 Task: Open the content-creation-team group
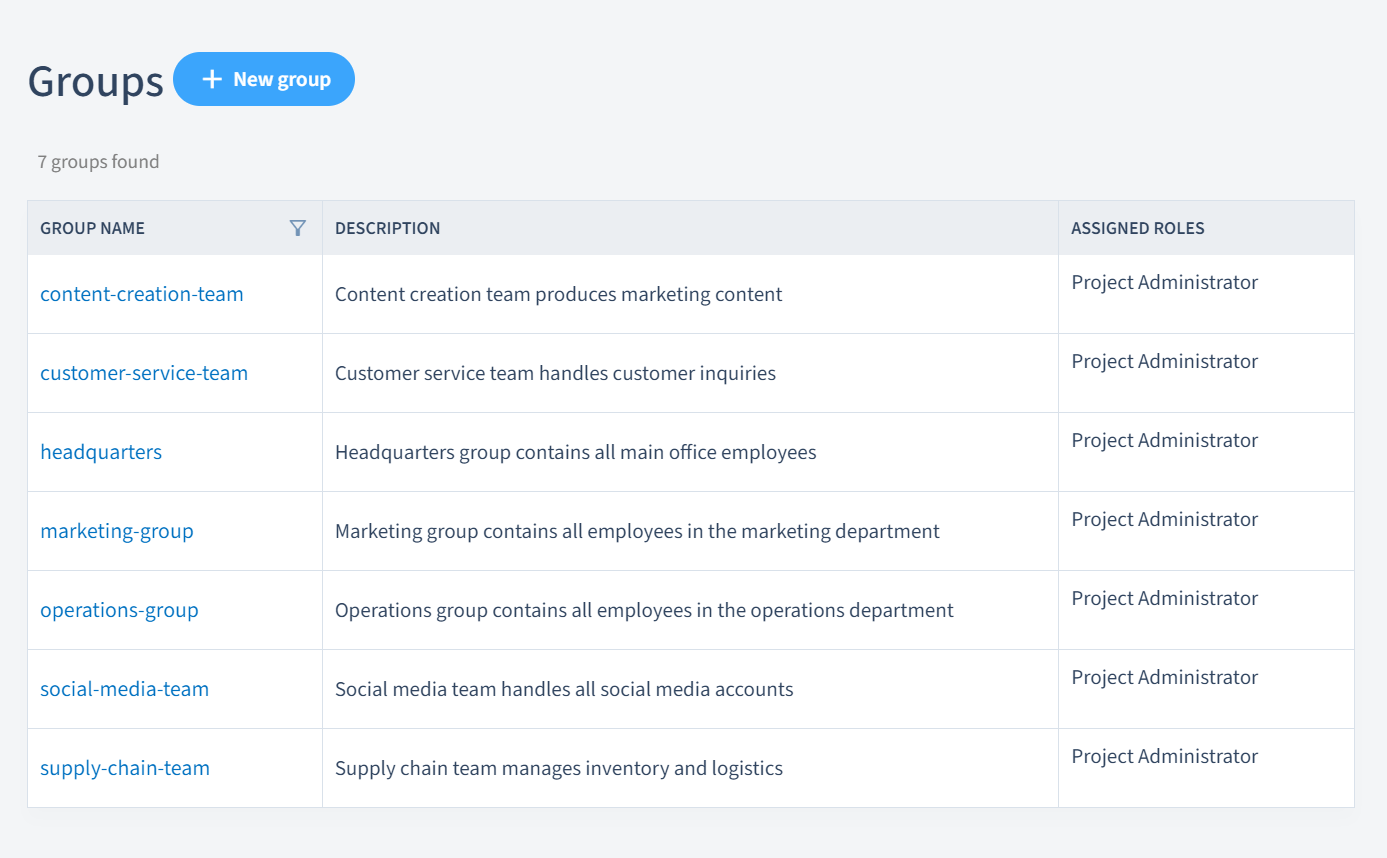pyautogui.click(x=142, y=294)
